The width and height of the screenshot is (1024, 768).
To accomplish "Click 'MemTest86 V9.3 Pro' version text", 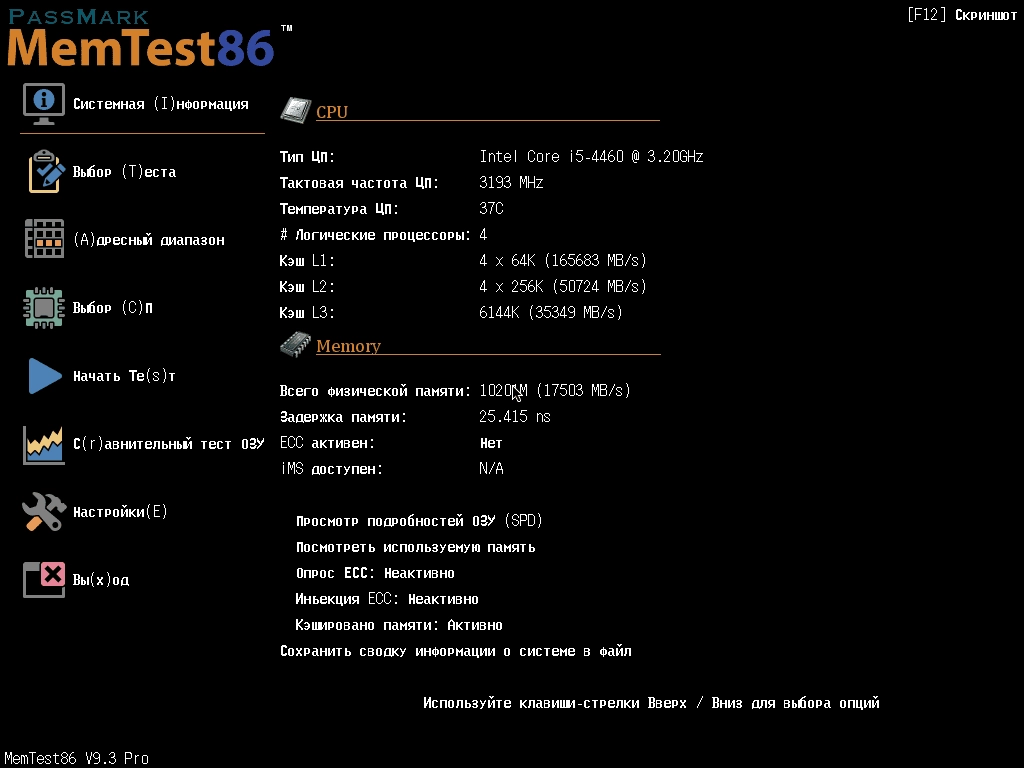I will [76, 758].
